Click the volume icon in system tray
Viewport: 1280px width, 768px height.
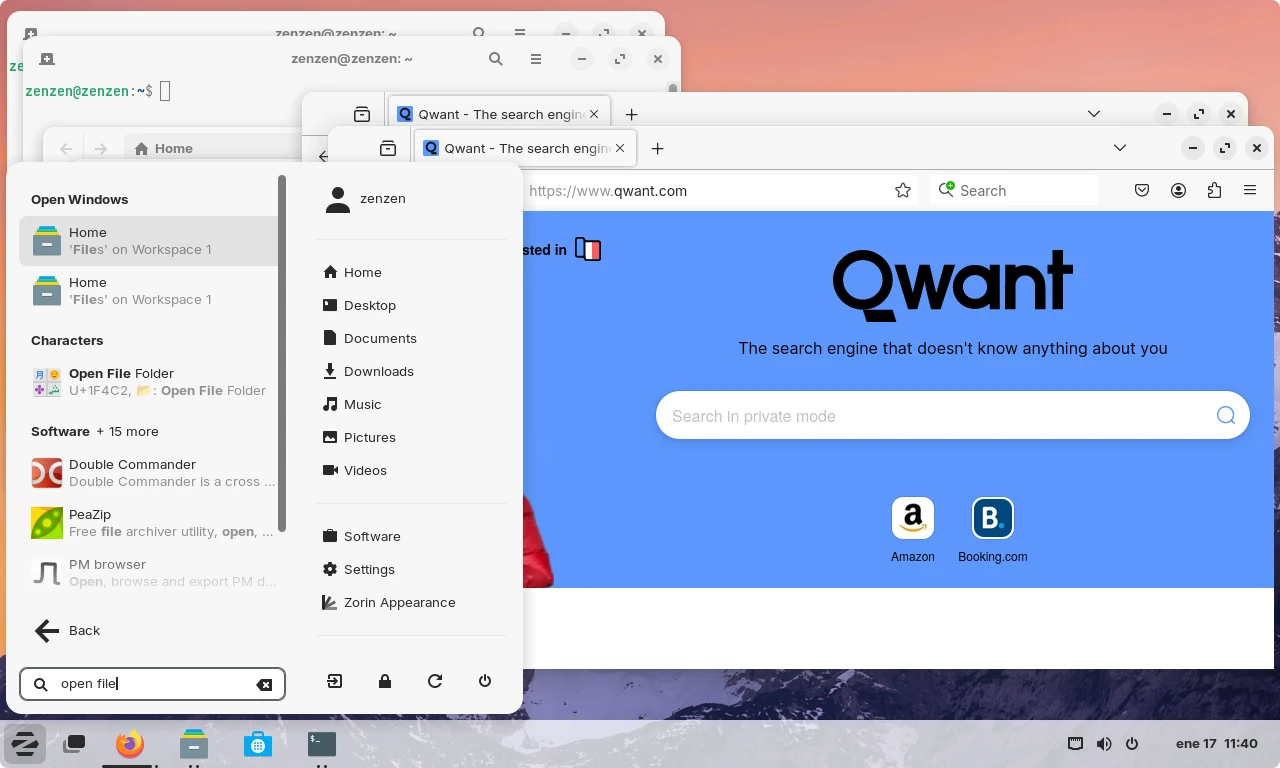pyautogui.click(x=1104, y=744)
